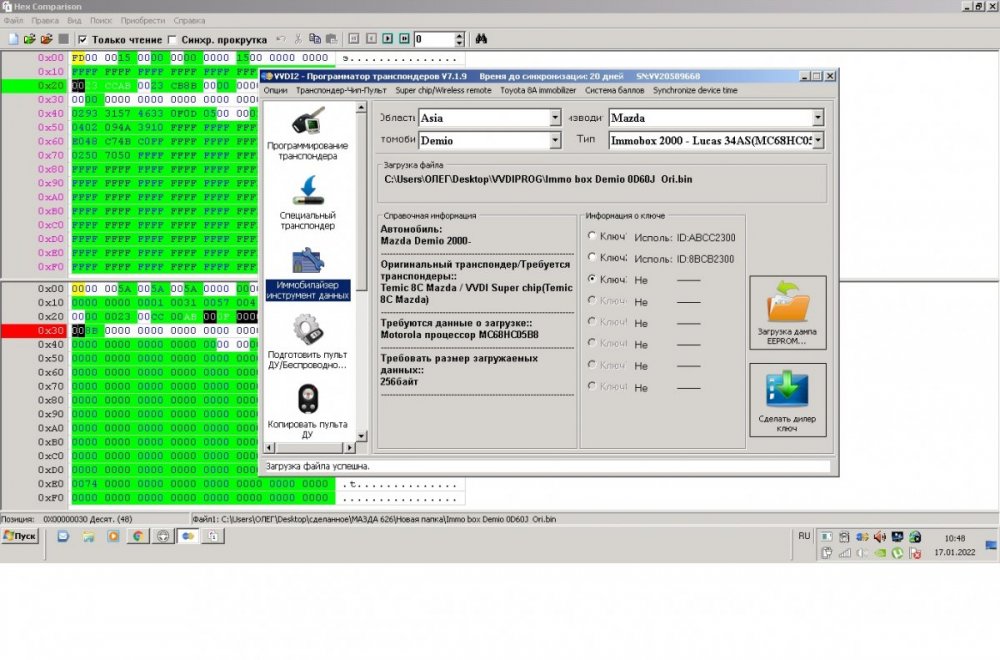Click the Пуск start button
Image resolution: width=1000 pixels, height=660 pixels.
tap(20, 536)
